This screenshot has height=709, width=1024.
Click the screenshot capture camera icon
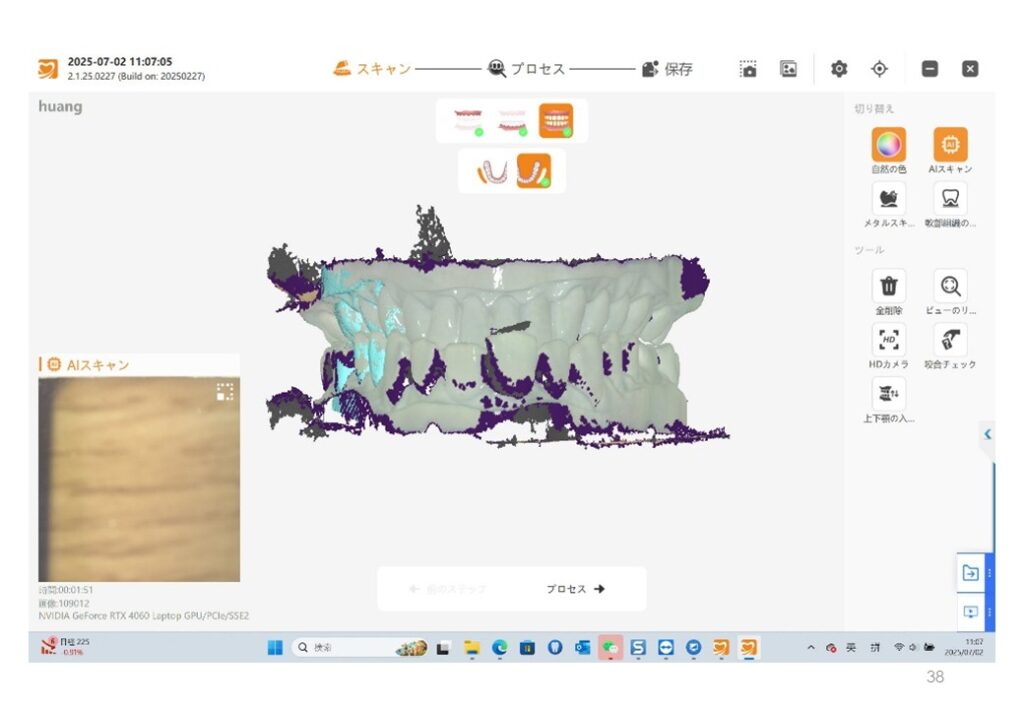[748, 69]
